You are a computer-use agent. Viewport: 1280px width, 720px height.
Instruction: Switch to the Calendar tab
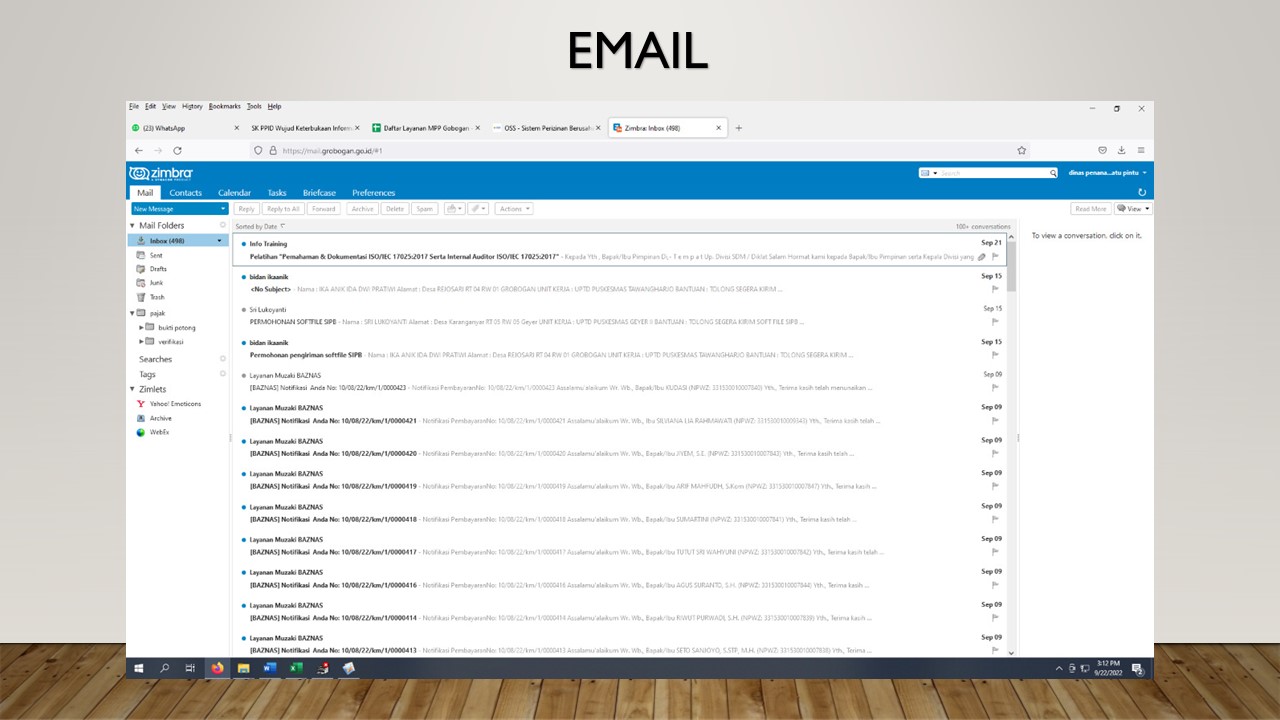(234, 193)
